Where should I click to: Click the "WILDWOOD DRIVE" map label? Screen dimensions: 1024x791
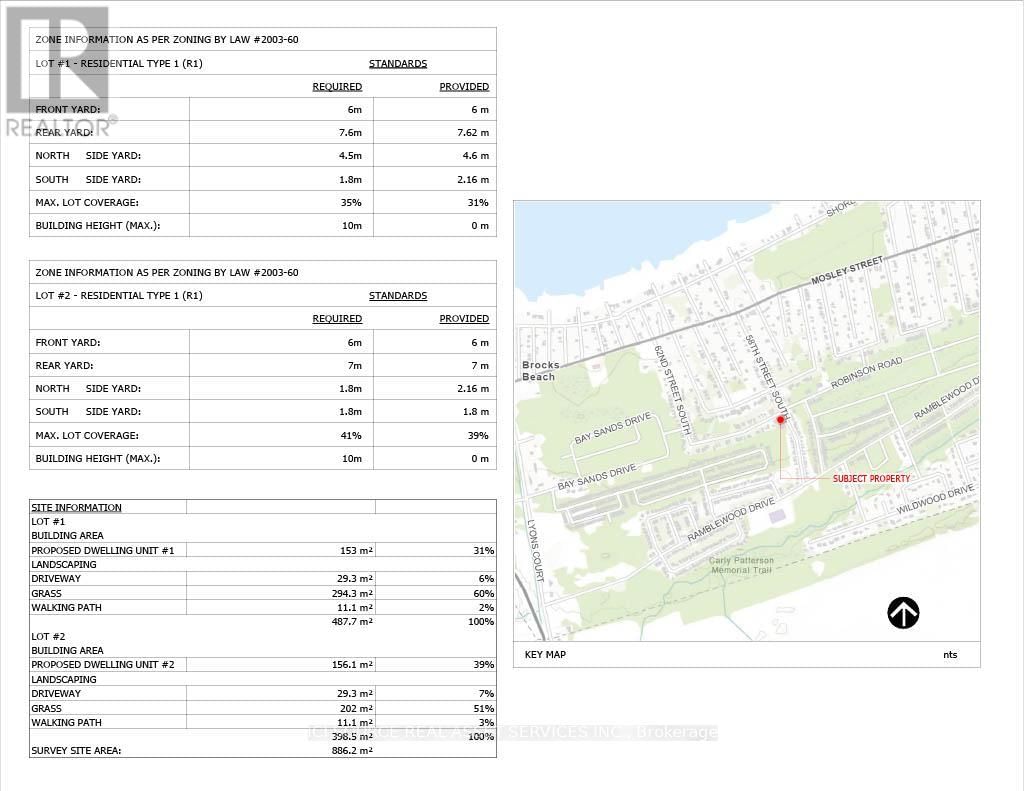935,499
